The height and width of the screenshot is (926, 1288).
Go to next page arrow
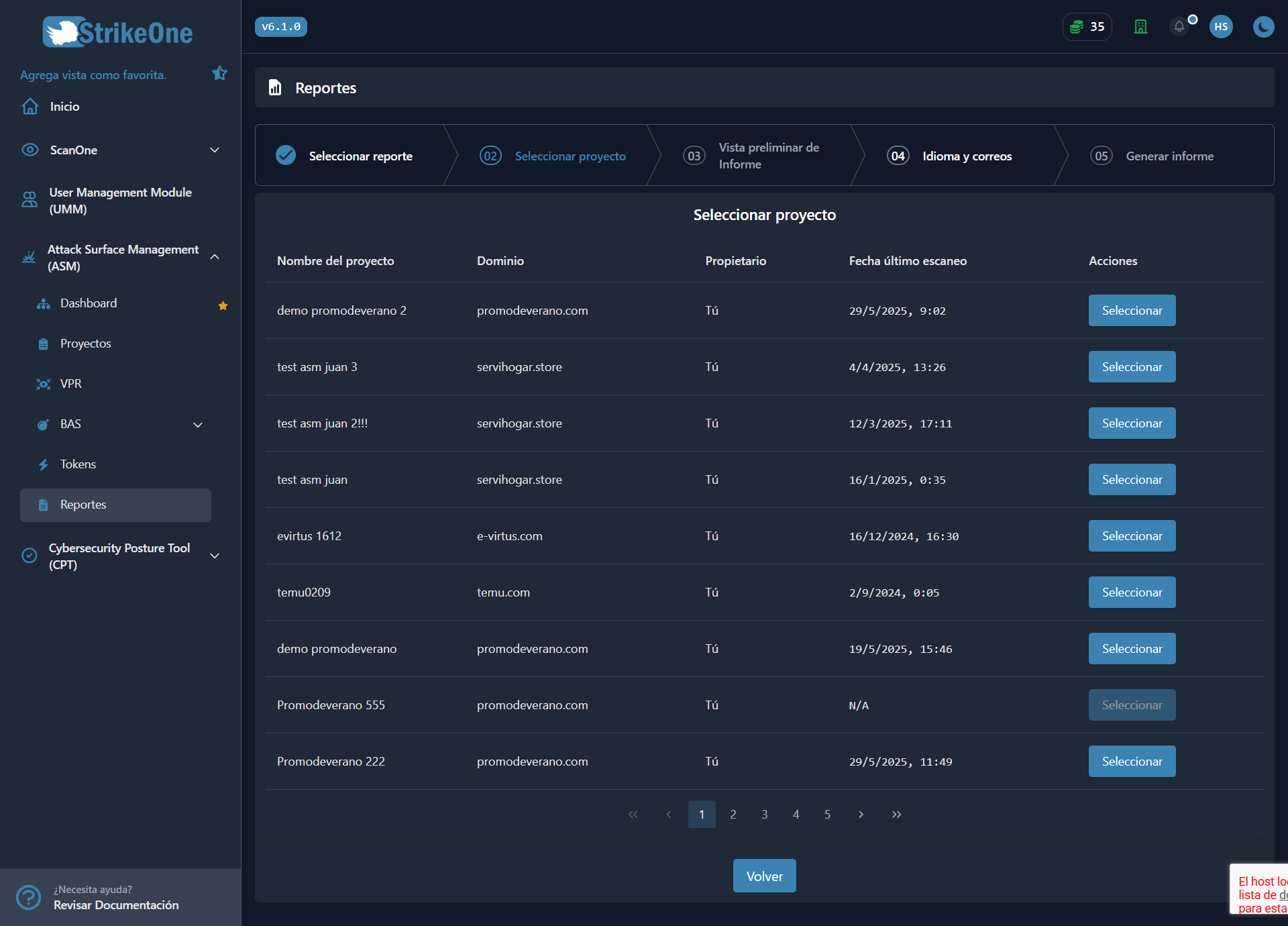coord(861,814)
